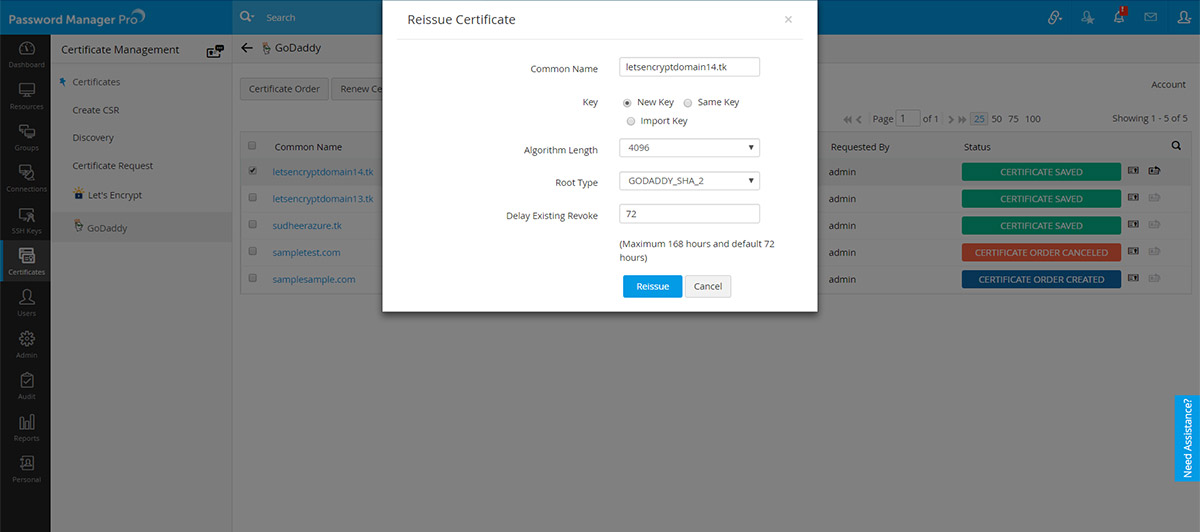Viewport: 1200px width, 532px height.
Task: Open the mail envelope icon in header
Action: (1151, 17)
